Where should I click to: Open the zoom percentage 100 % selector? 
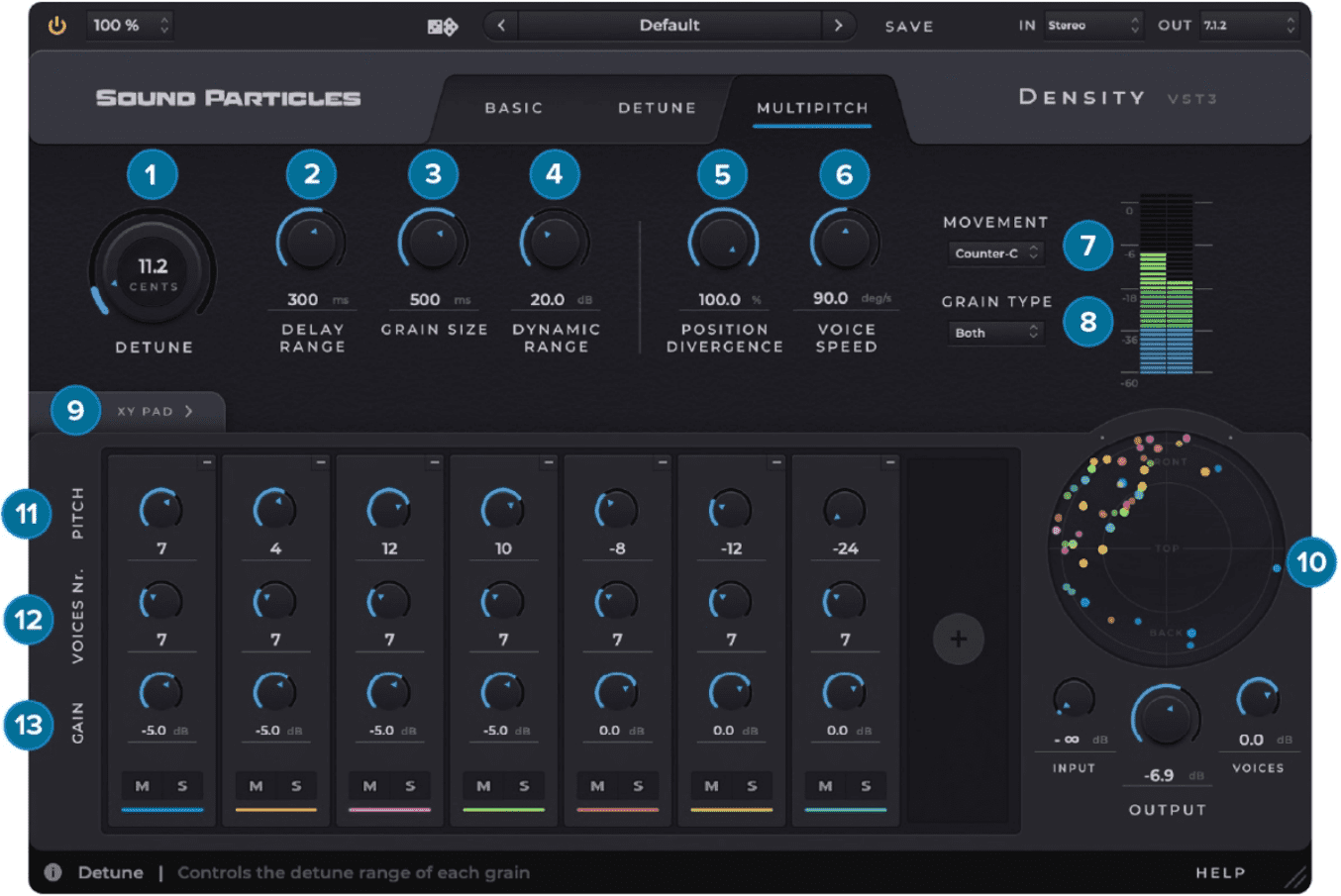point(130,26)
